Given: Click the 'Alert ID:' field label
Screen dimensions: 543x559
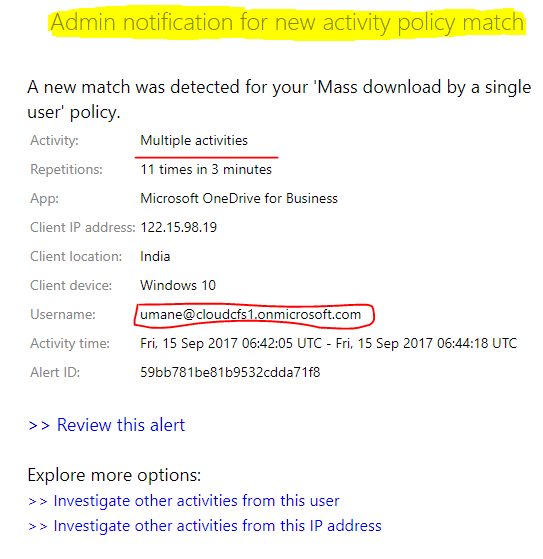Looking at the screenshot, I should 55,372.
